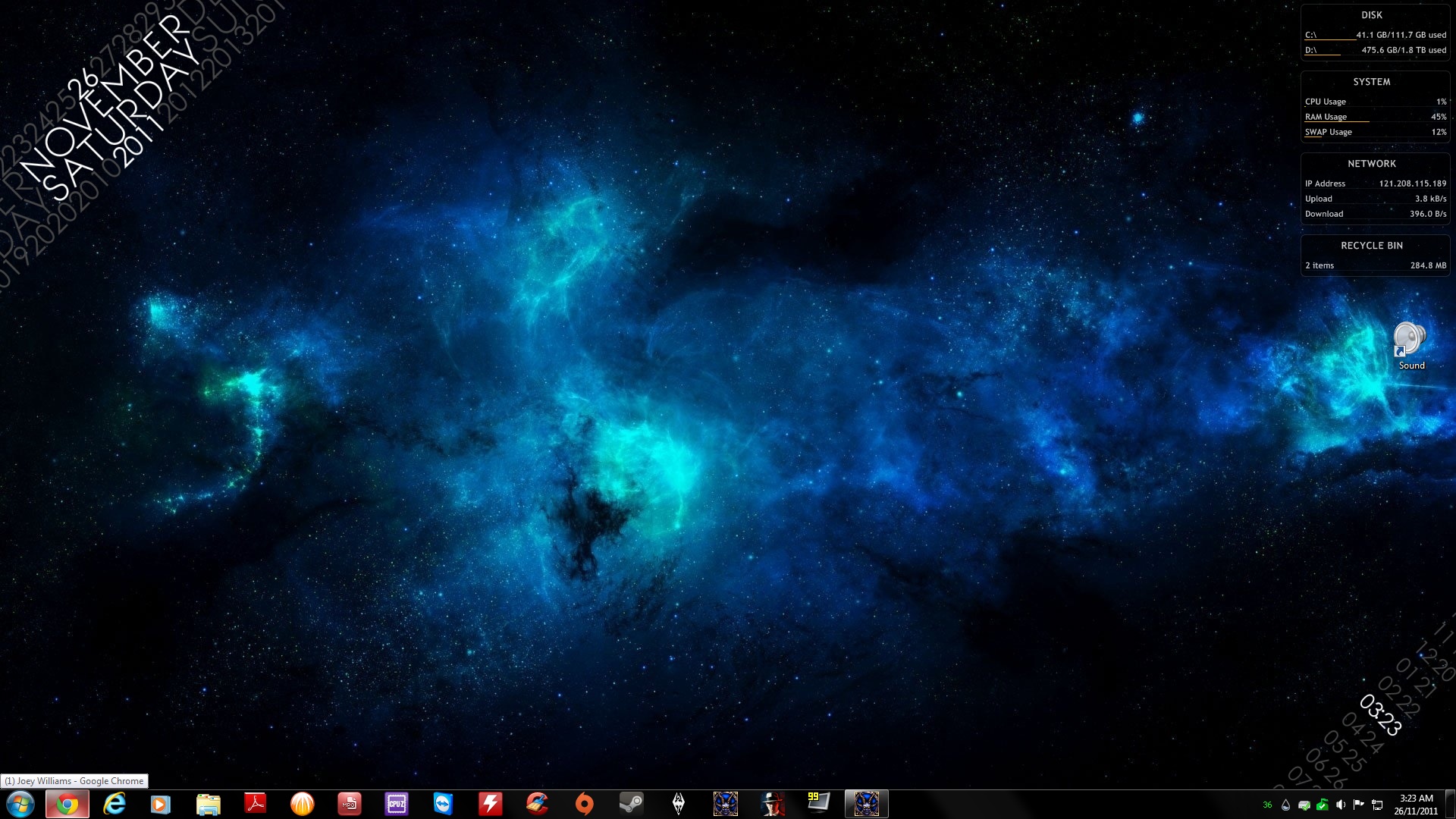Open Windows Explorer folder icon

coord(208,804)
